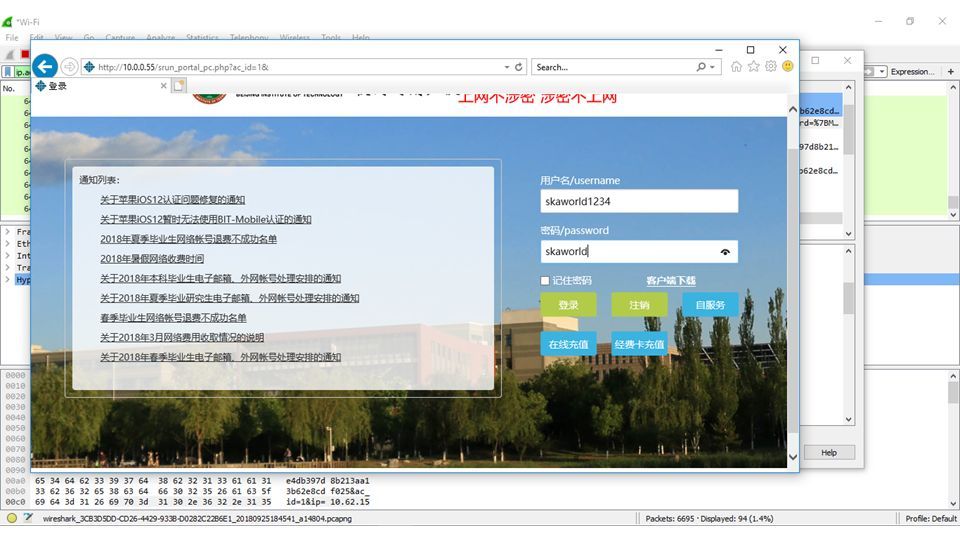Click the 登录 login button
960x540 pixels.
(568, 305)
